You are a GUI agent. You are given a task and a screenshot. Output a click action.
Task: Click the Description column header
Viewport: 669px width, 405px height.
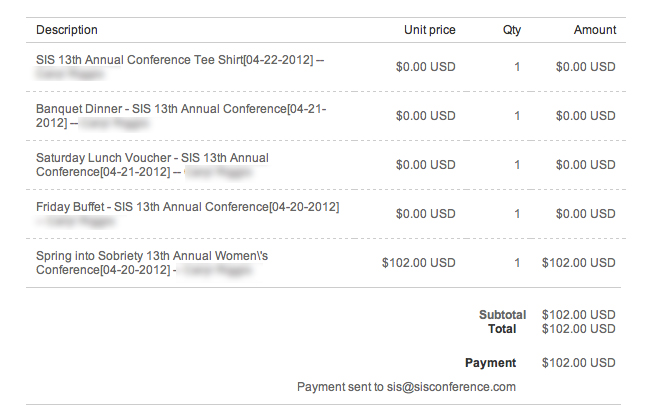(67, 30)
